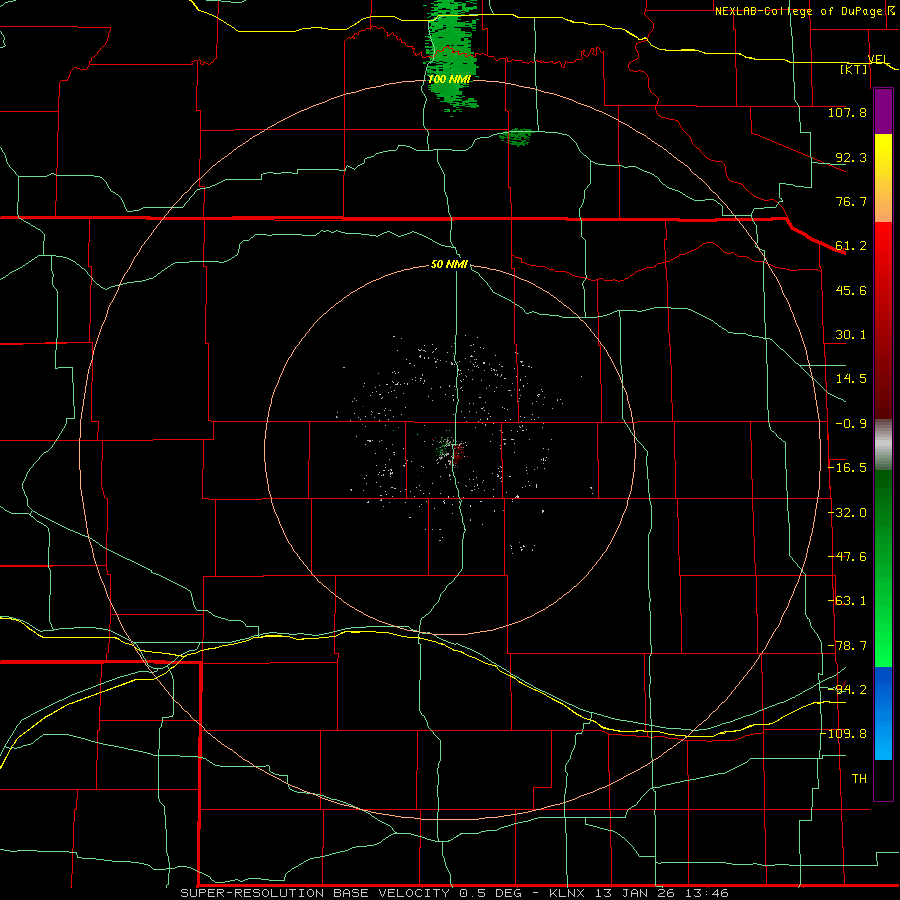The width and height of the screenshot is (900, 900).
Task: Click the [KT] units label
Action: pos(854,69)
